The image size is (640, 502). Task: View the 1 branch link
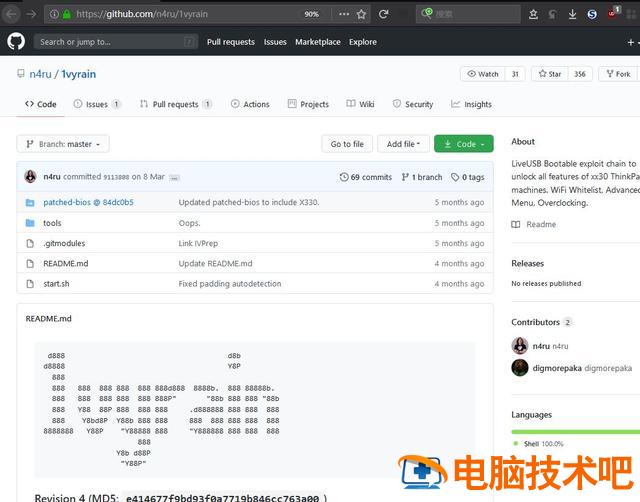(422, 177)
